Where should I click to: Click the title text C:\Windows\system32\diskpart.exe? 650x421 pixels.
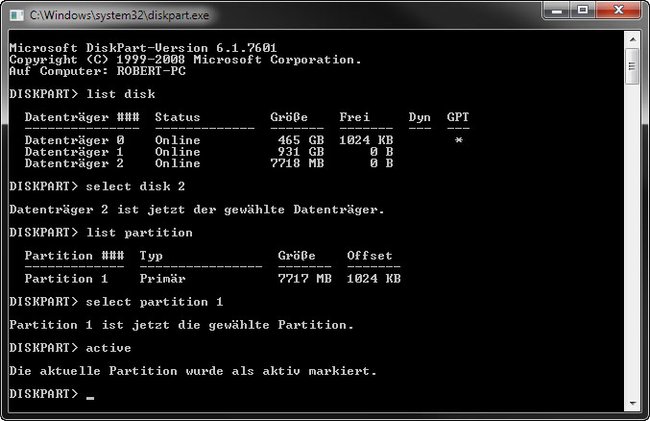click(x=119, y=15)
